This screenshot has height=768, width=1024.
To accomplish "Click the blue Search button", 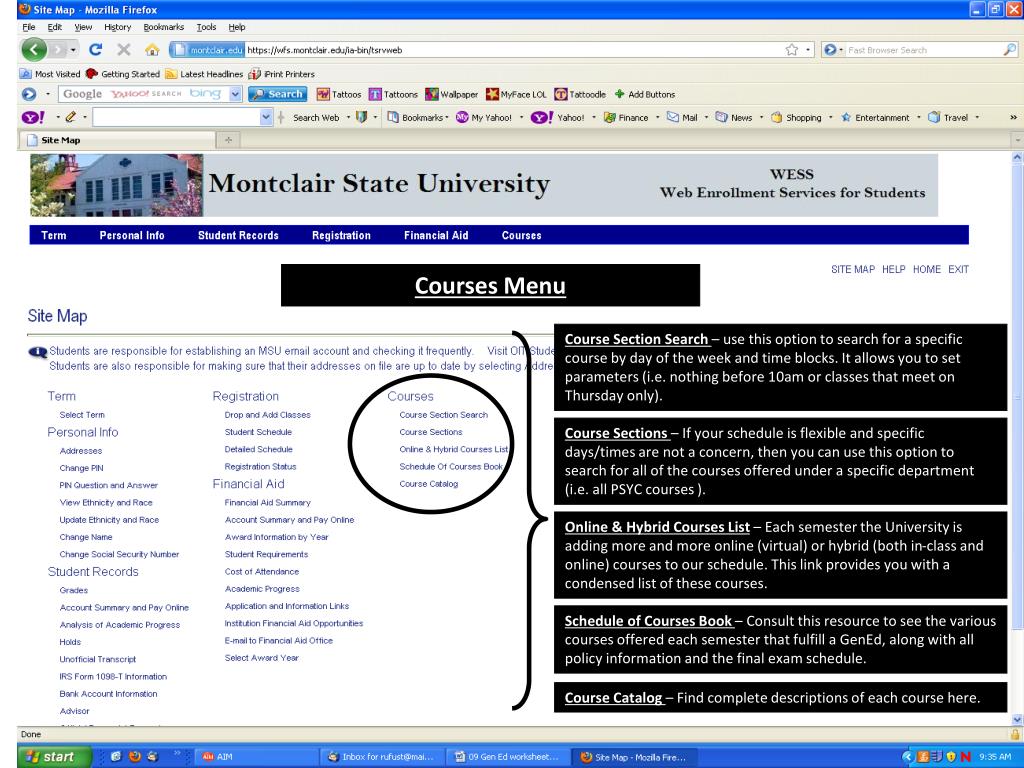I will click(x=278, y=94).
